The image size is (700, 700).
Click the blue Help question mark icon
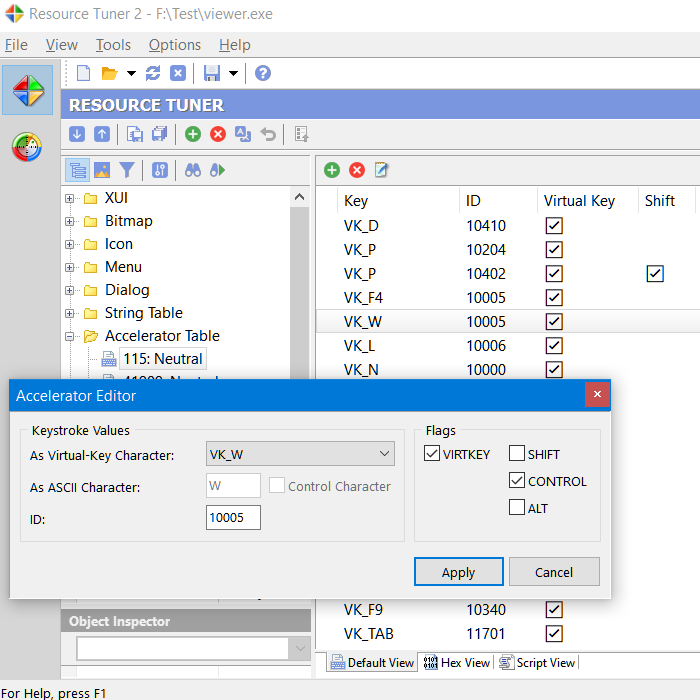point(263,73)
